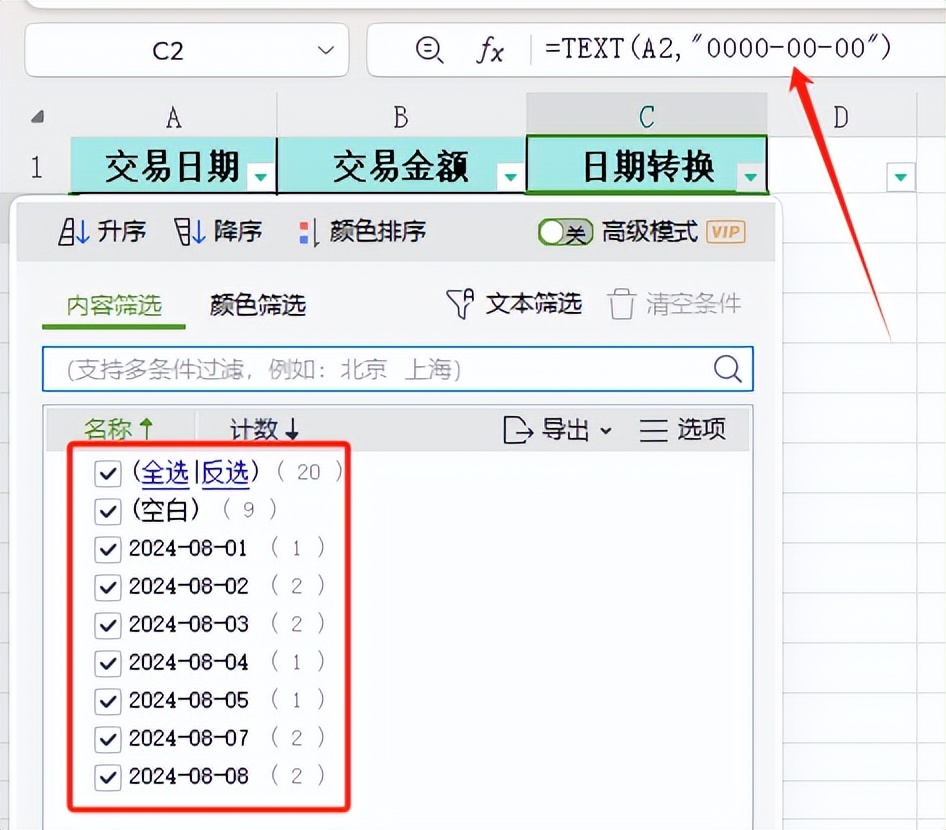Select column B header
The height and width of the screenshot is (830, 946).
401,116
